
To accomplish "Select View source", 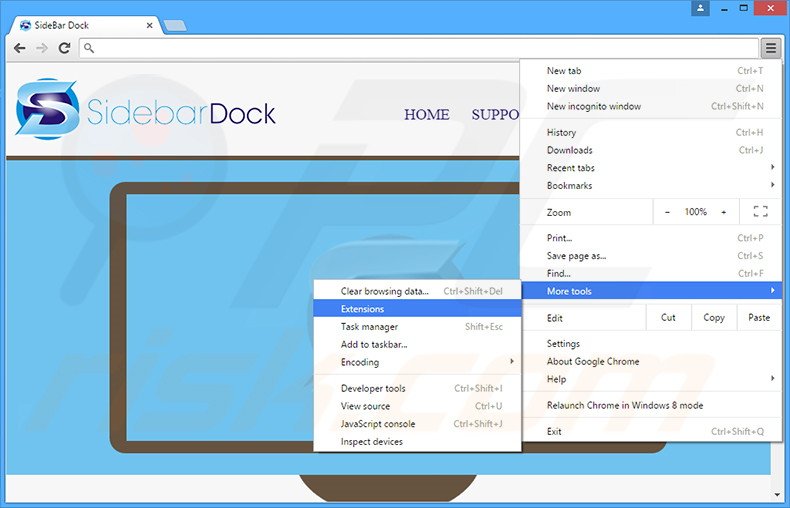I will (x=417, y=406).
